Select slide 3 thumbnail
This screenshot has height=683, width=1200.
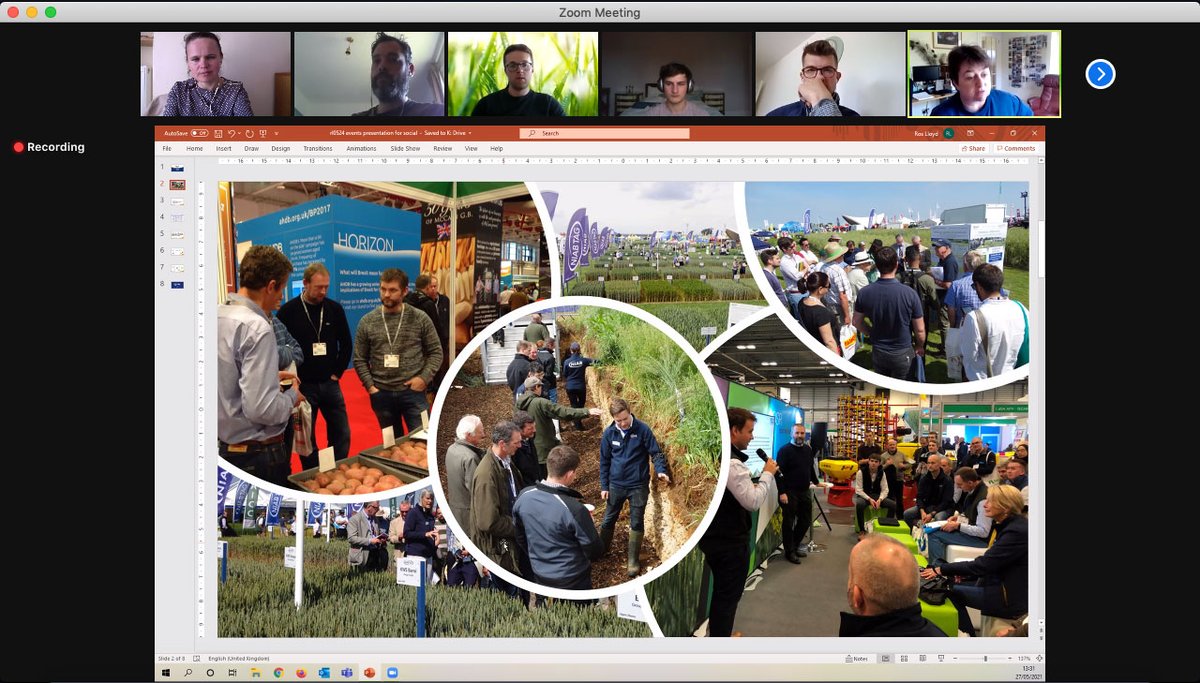(x=177, y=201)
